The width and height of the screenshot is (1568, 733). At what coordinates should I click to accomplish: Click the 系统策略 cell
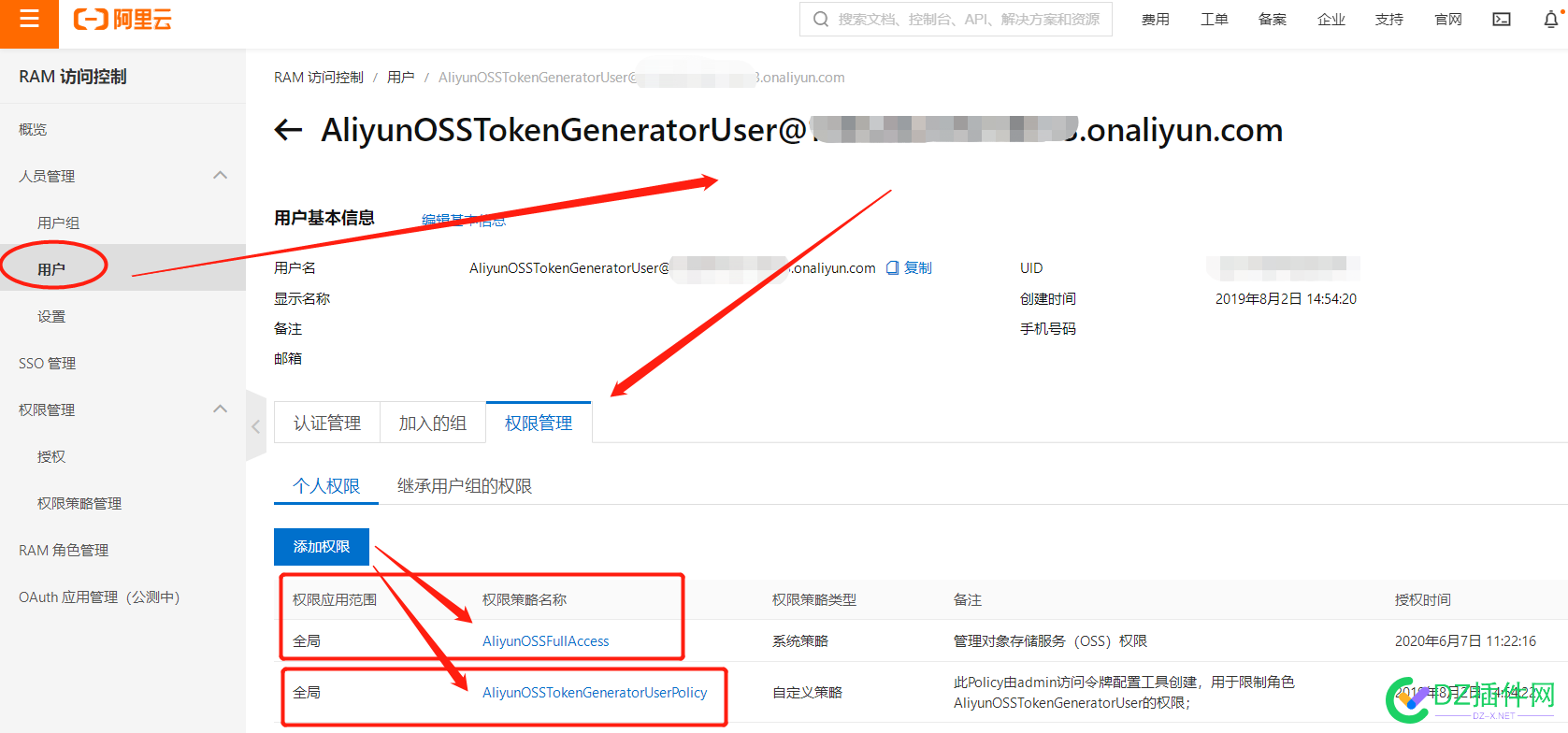click(x=800, y=640)
